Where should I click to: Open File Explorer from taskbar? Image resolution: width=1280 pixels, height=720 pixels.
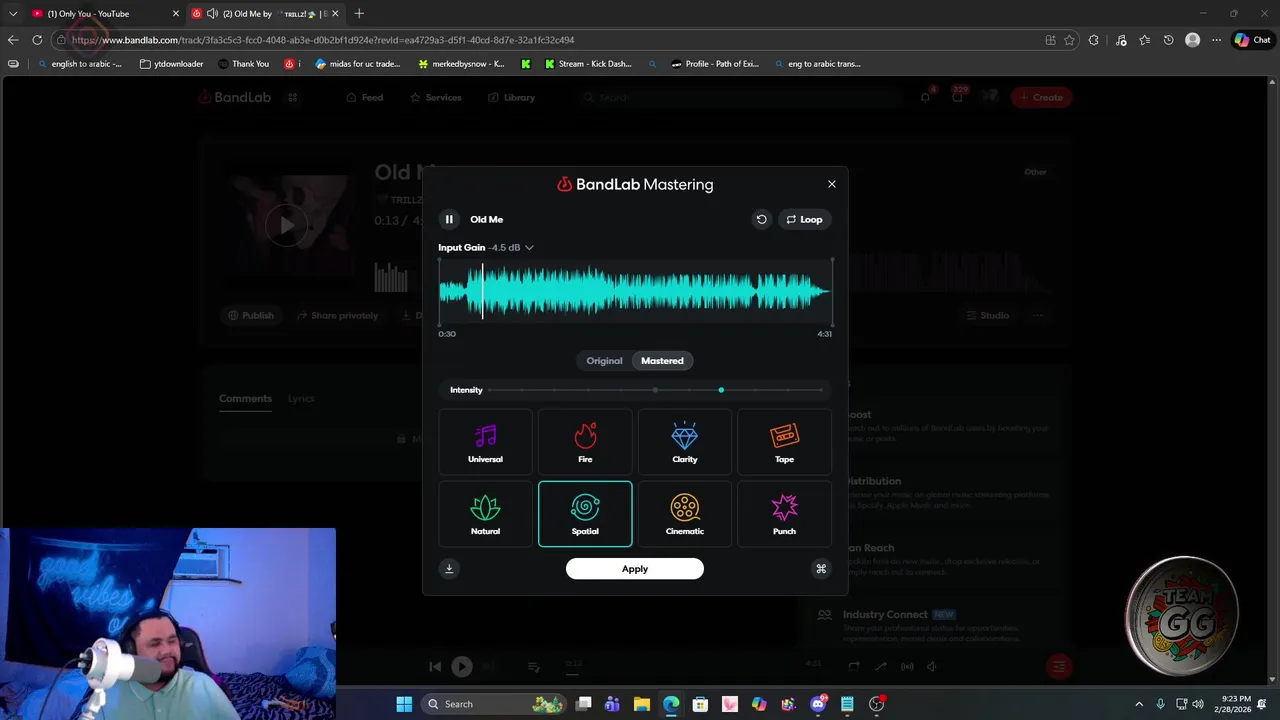[642, 704]
